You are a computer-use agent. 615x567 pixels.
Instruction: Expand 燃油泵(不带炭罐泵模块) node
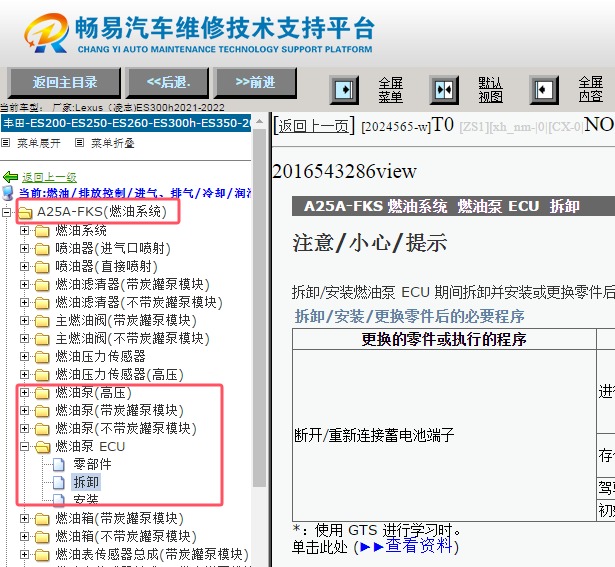(24, 429)
